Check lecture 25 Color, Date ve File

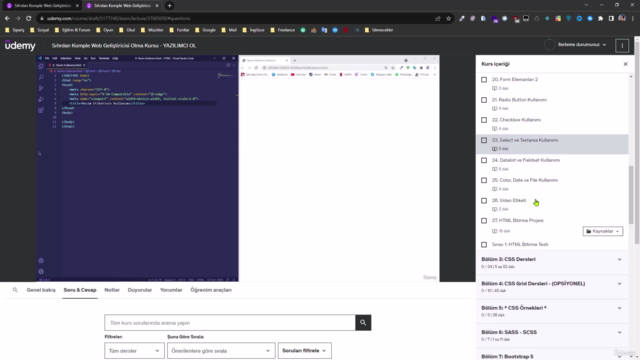click(484, 180)
